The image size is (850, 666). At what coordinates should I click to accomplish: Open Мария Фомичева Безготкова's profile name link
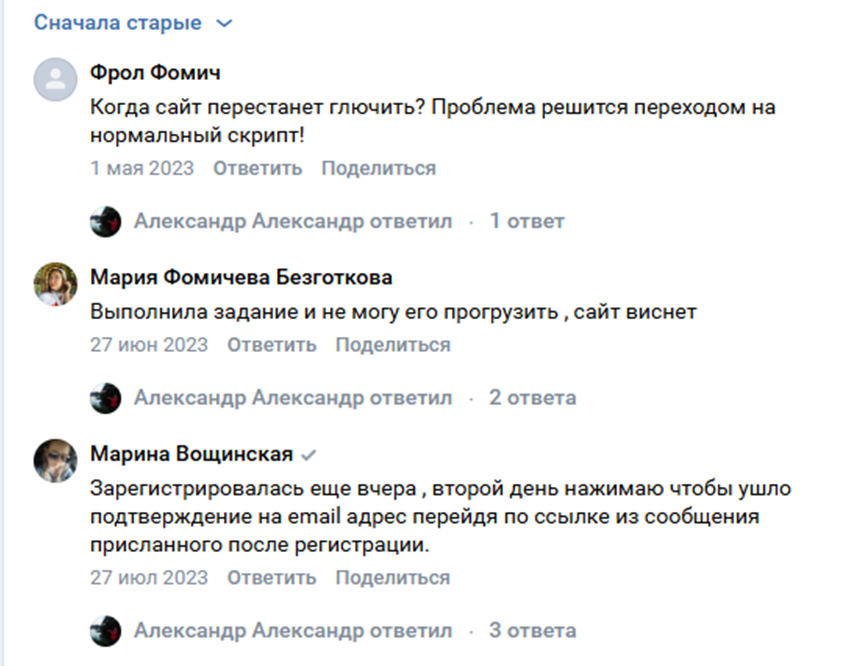[241, 277]
